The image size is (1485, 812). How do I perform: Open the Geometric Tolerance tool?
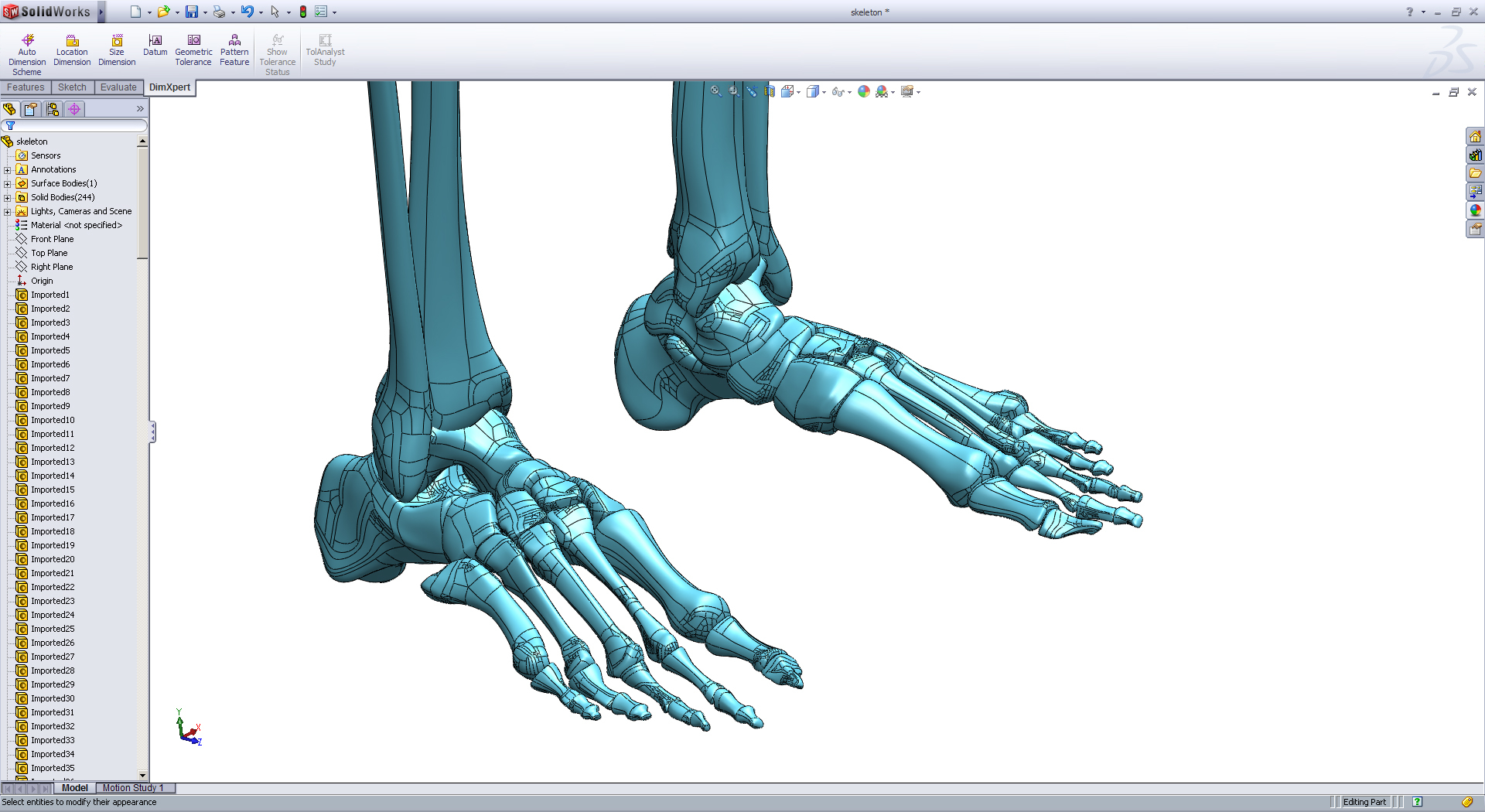click(x=193, y=48)
